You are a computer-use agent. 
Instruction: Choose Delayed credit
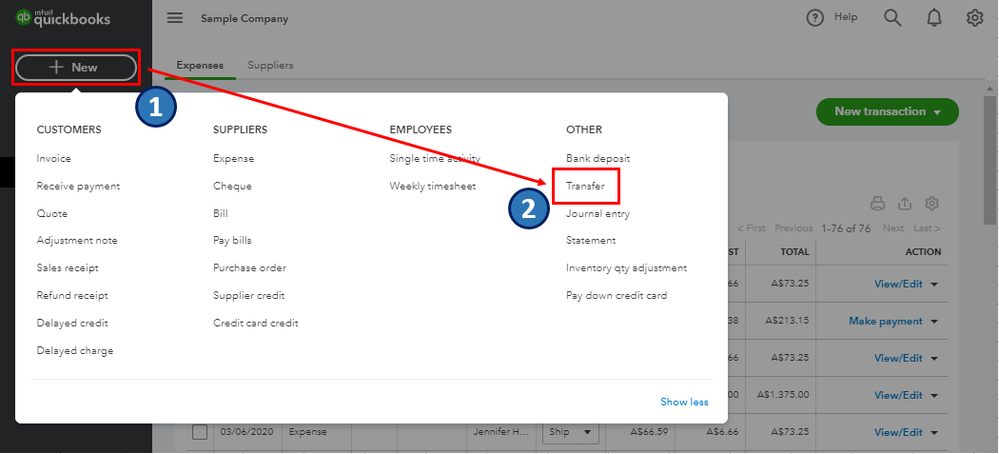click(x=72, y=323)
